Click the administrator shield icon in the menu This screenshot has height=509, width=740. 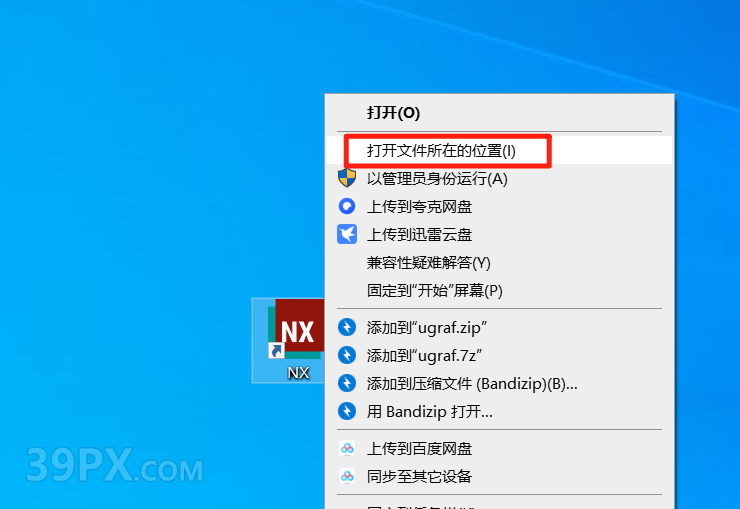347,178
